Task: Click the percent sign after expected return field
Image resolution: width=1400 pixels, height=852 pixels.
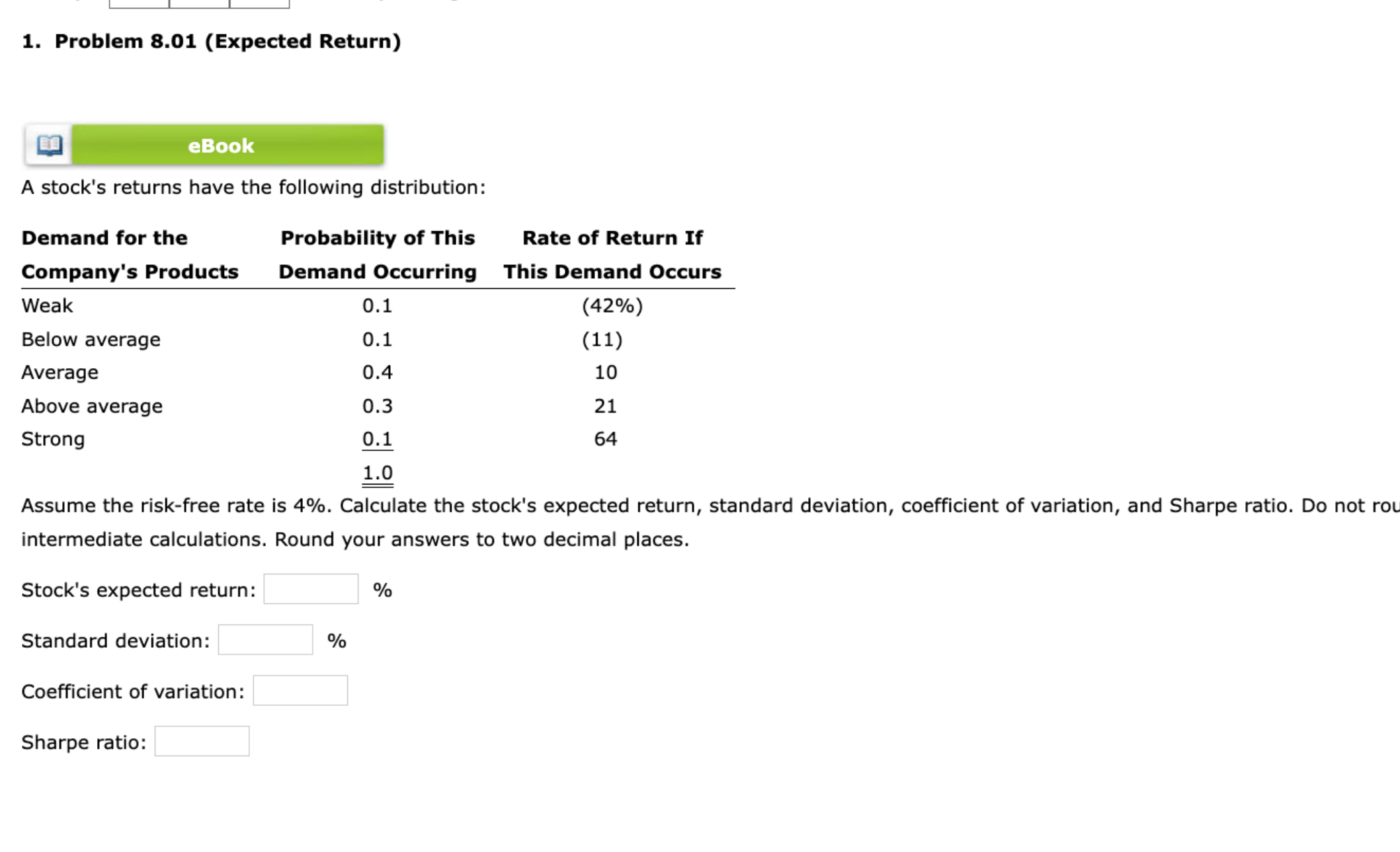Action: pyautogui.click(x=384, y=590)
